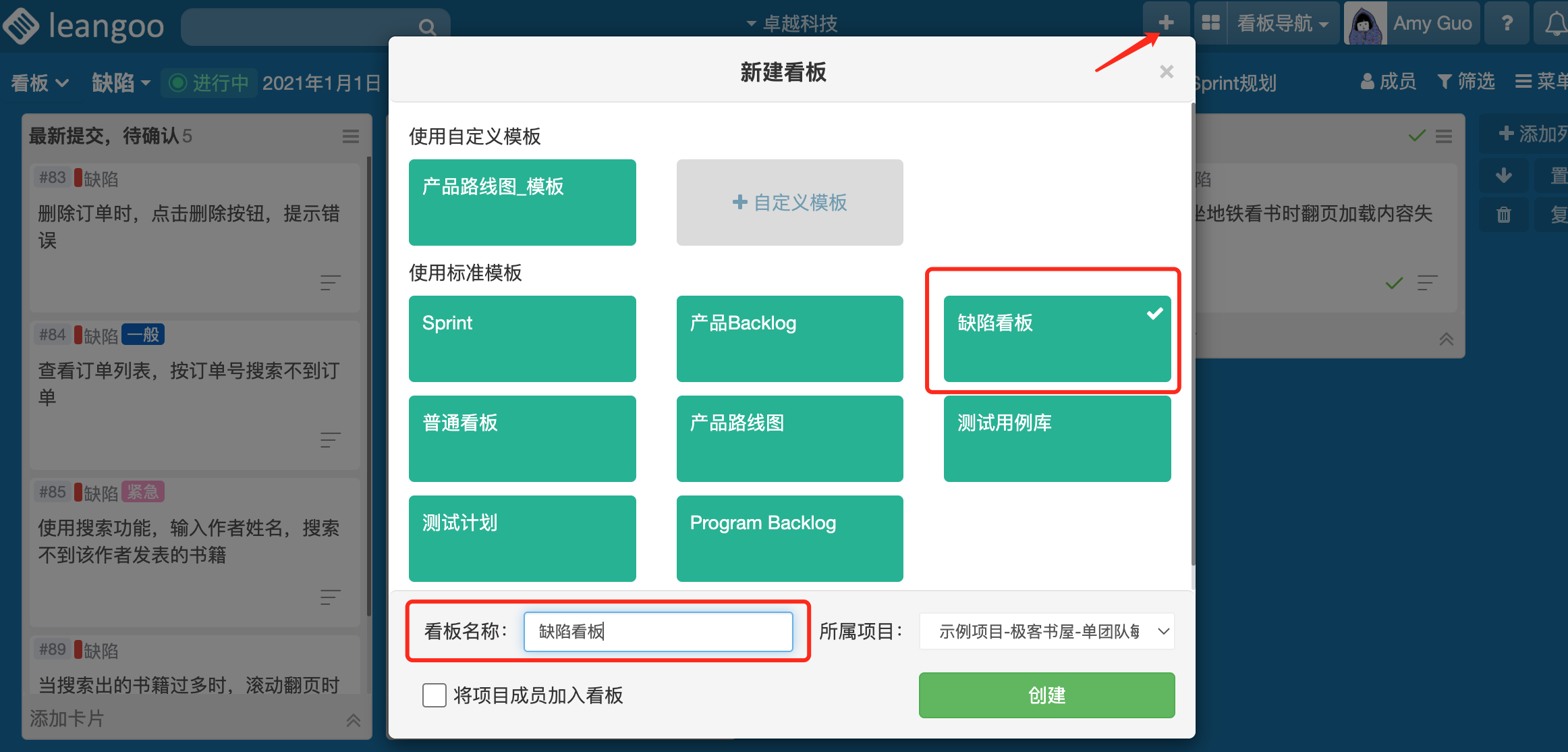
Task: Enable 将项目成员加入看板 checkbox
Action: pyautogui.click(x=434, y=695)
